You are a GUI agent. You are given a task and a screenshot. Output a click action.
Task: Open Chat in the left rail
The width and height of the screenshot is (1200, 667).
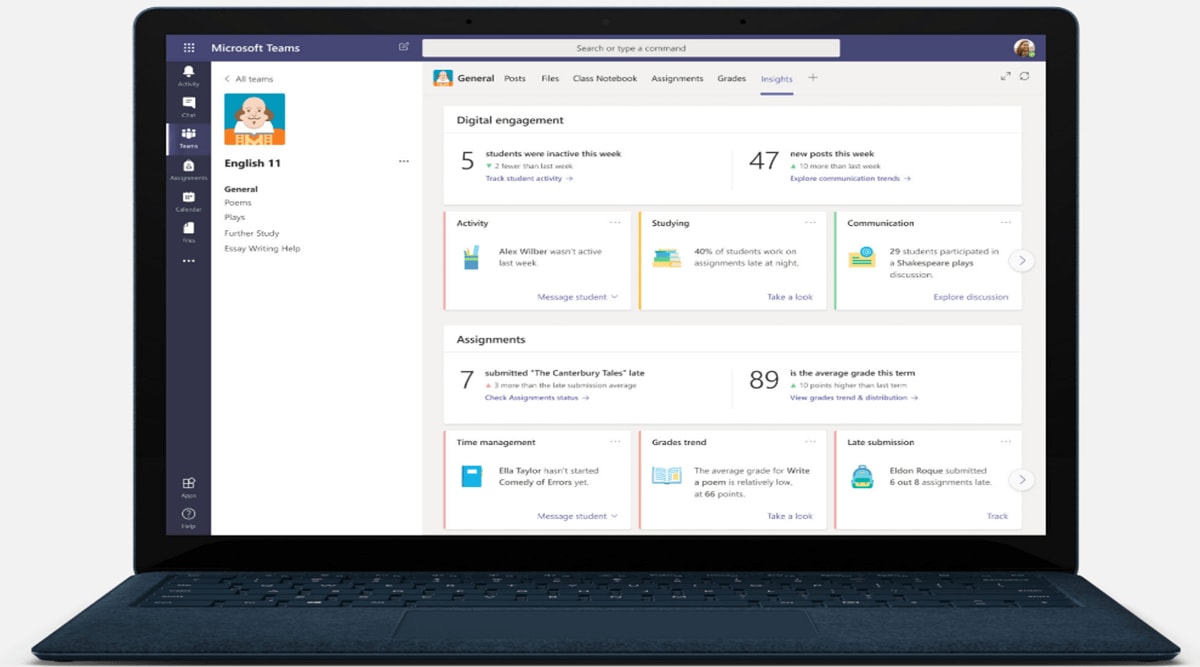(188, 104)
